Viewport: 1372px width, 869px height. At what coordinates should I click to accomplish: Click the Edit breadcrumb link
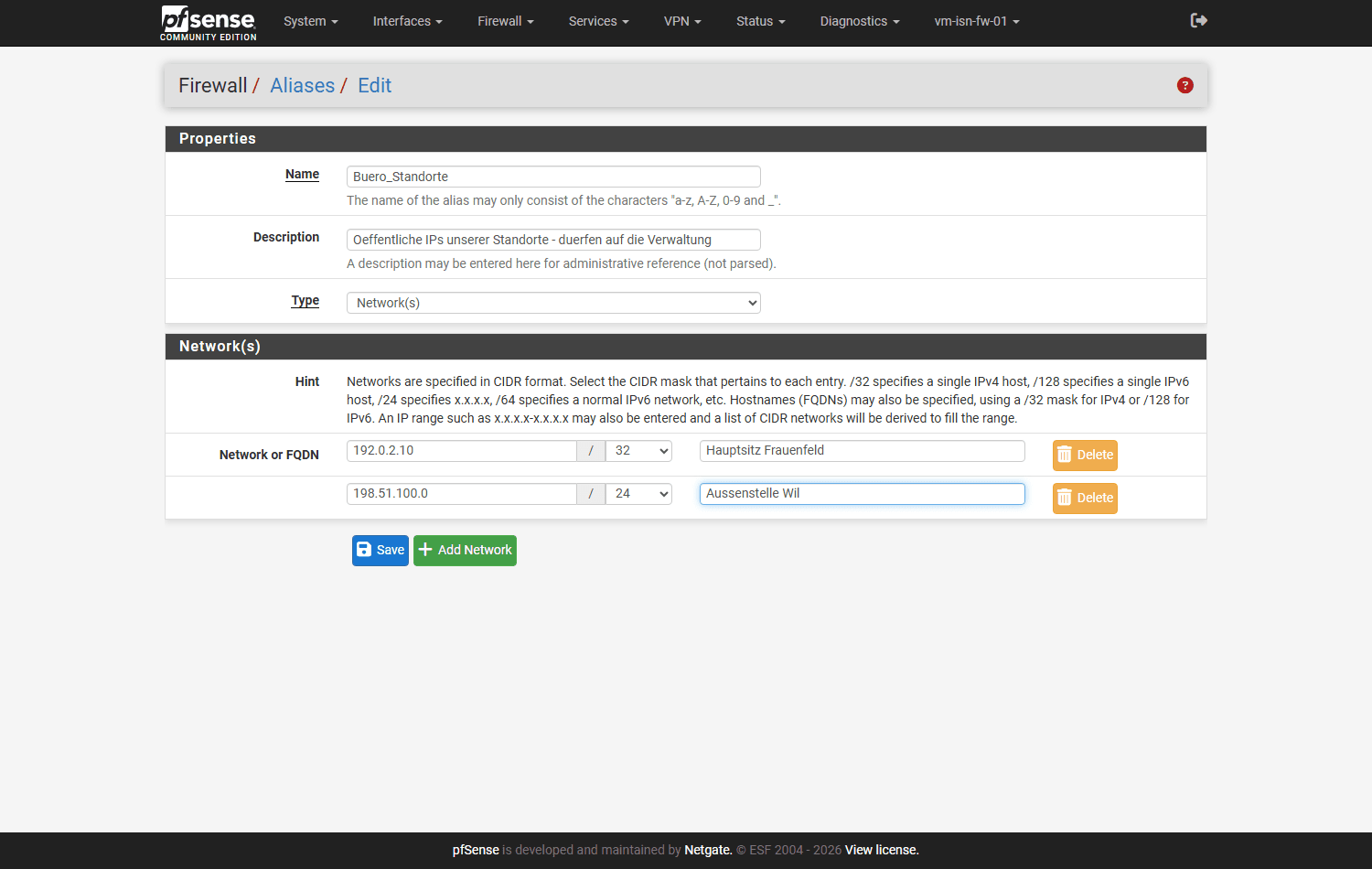[x=374, y=85]
